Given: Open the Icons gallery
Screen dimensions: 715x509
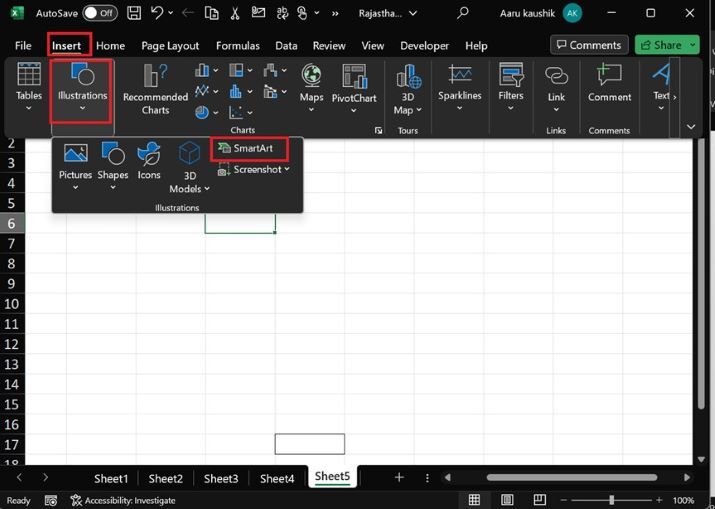Looking at the screenshot, I should click(149, 160).
